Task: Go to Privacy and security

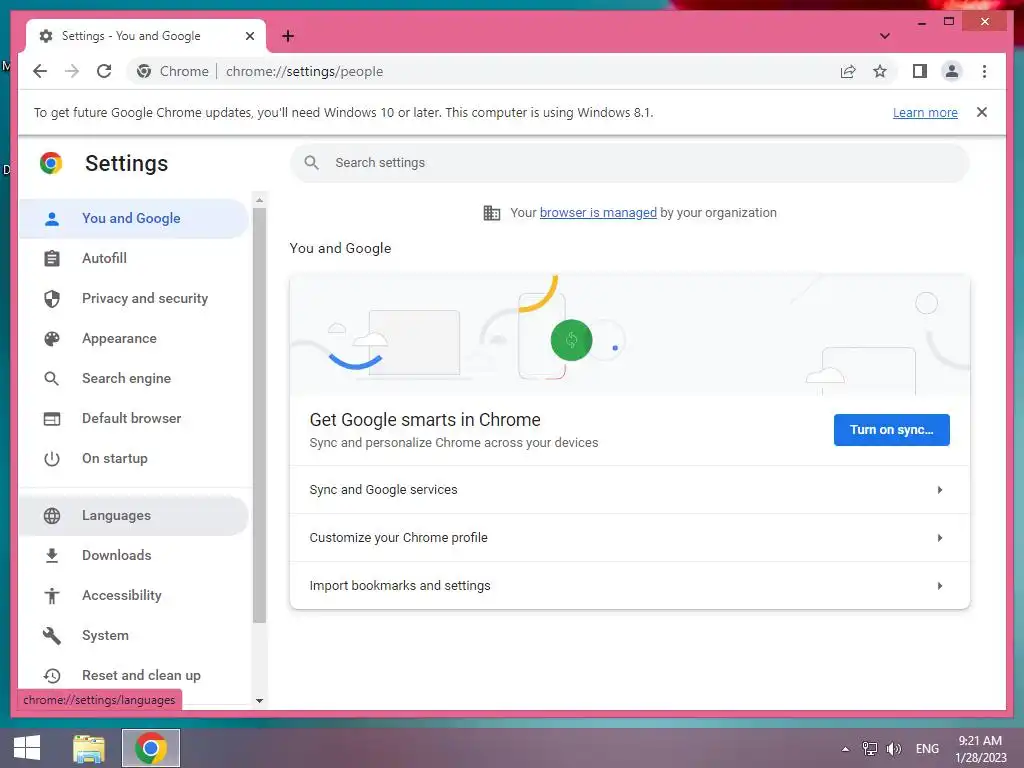Action: pyautogui.click(x=134, y=298)
